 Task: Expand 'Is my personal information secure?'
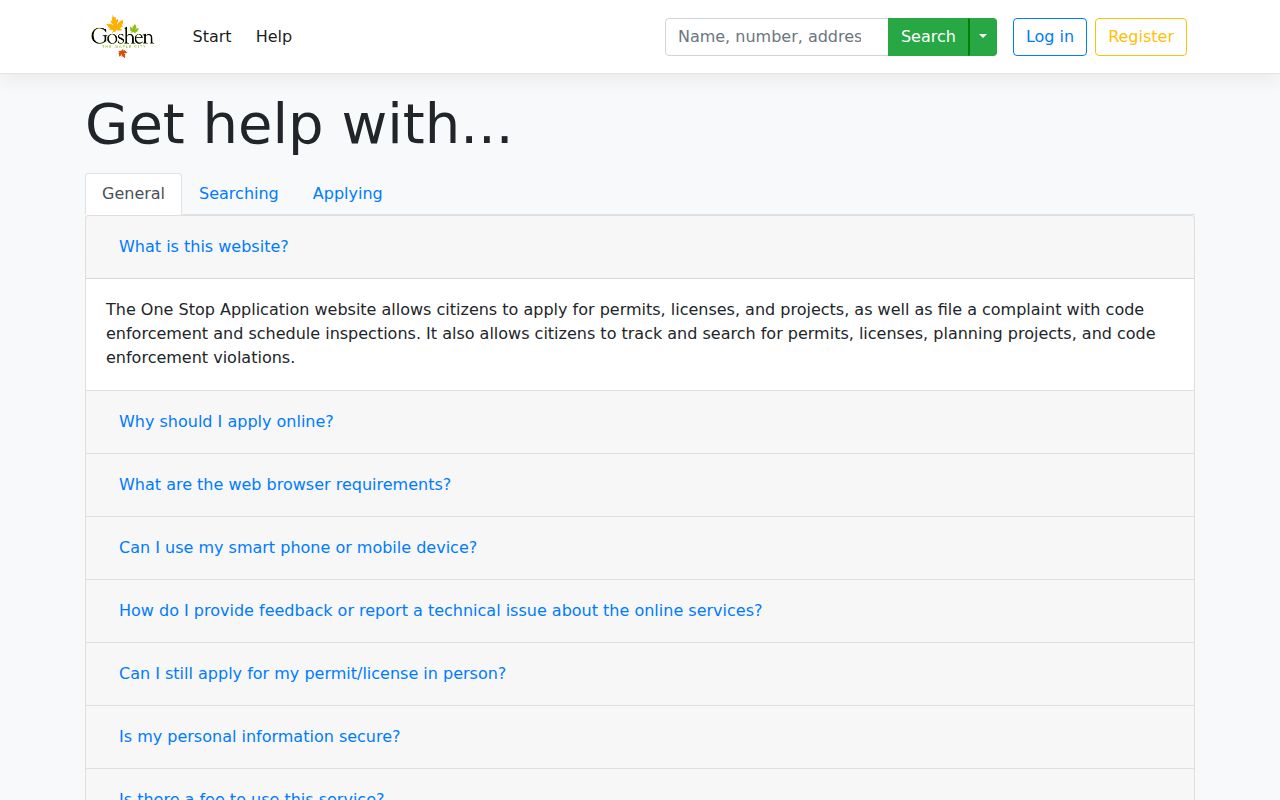coord(259,736)
